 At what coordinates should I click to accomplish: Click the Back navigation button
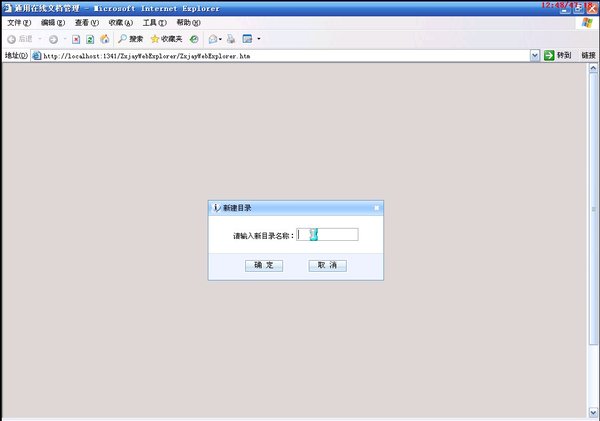(x=20, y=39)
